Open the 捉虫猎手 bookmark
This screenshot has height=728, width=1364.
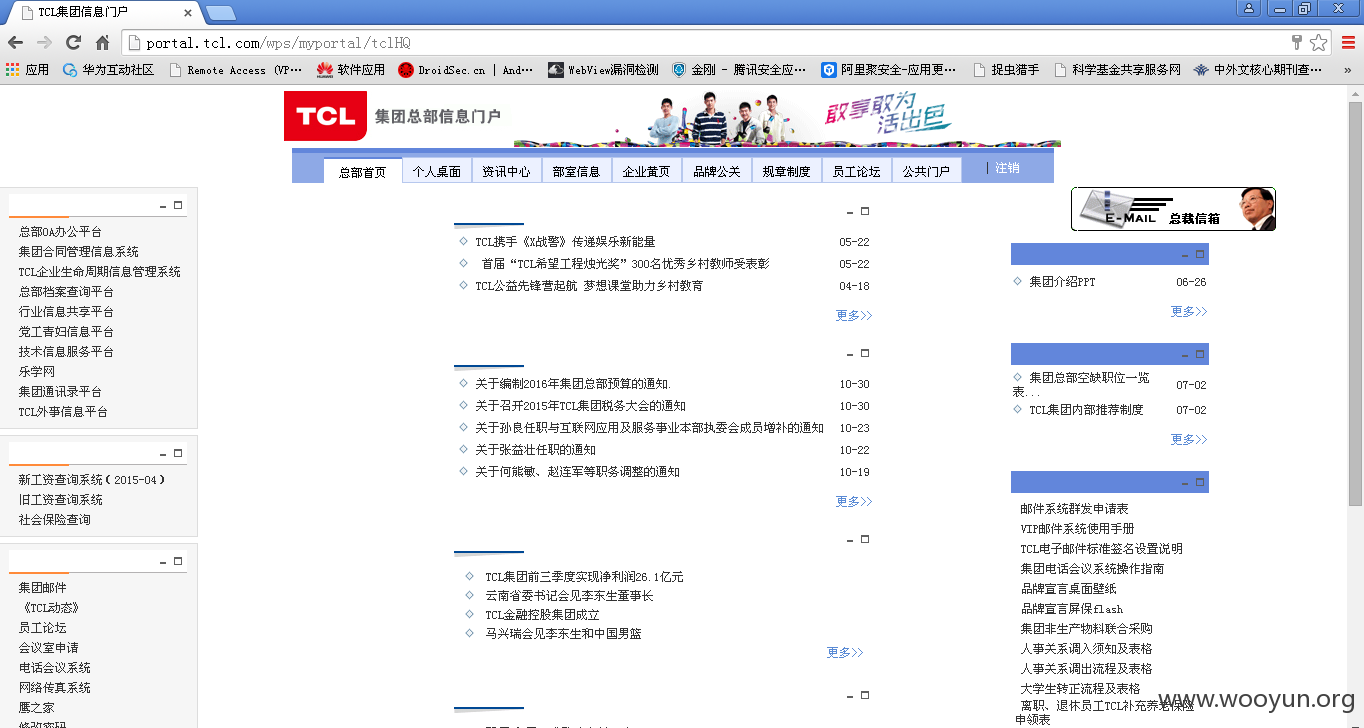[x=1005, y=70]
